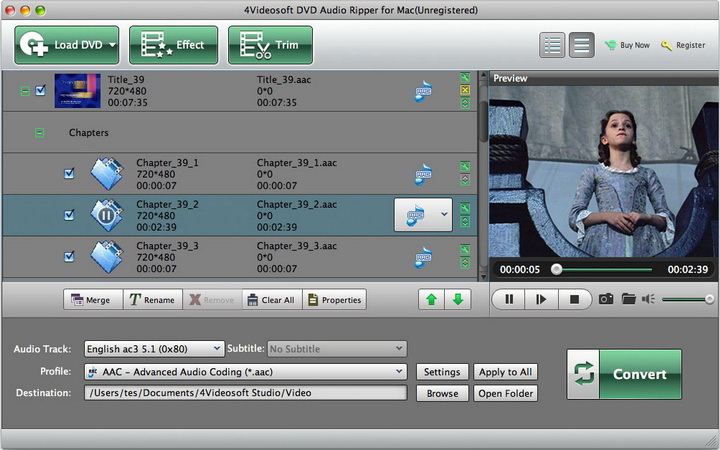Uncheck the Title_39 checkbox

[41, 90]
